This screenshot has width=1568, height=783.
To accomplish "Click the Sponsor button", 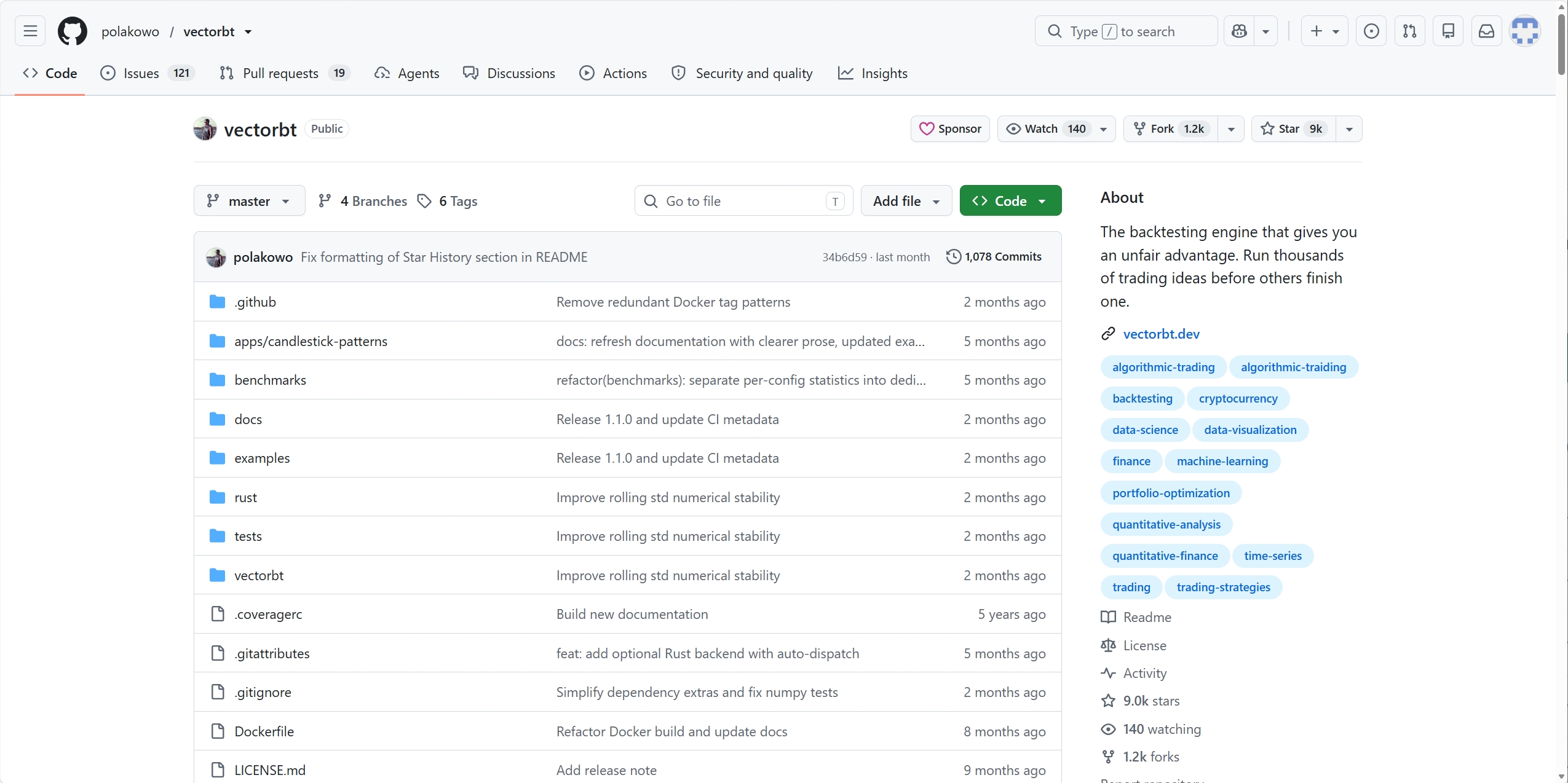I will [x=950, y=129].
